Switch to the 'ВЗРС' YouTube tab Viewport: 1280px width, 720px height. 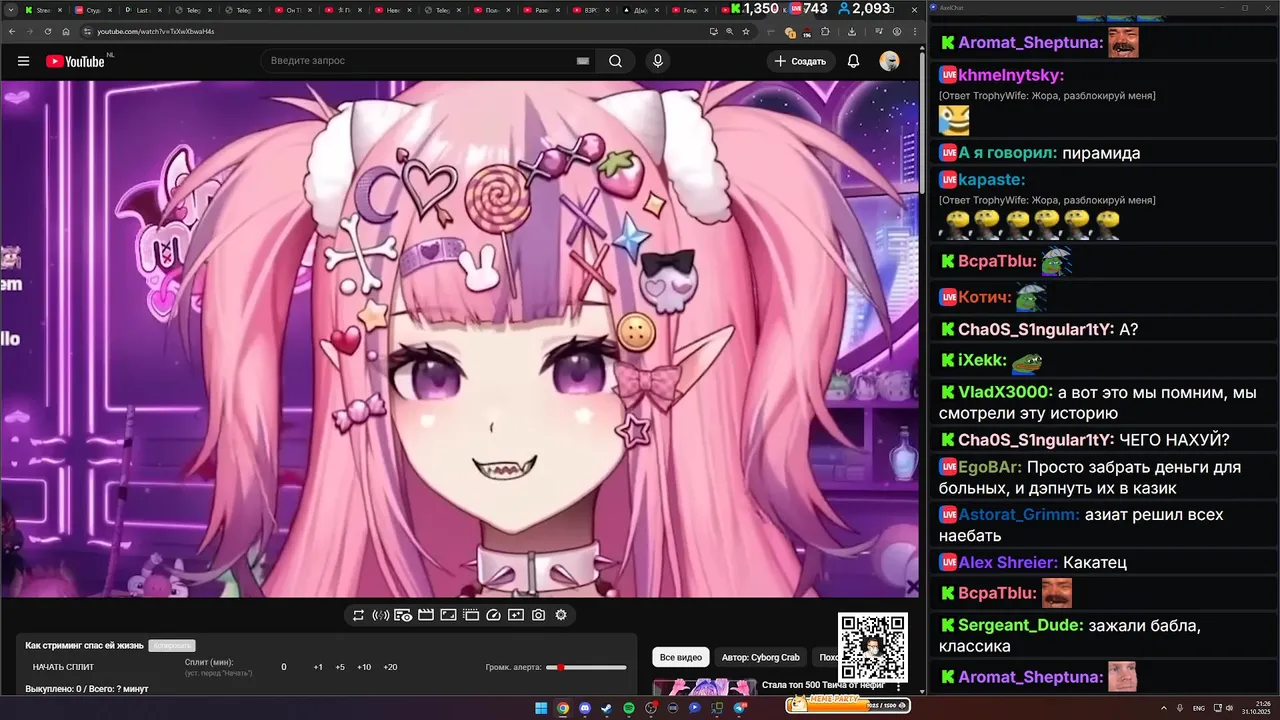594,10
